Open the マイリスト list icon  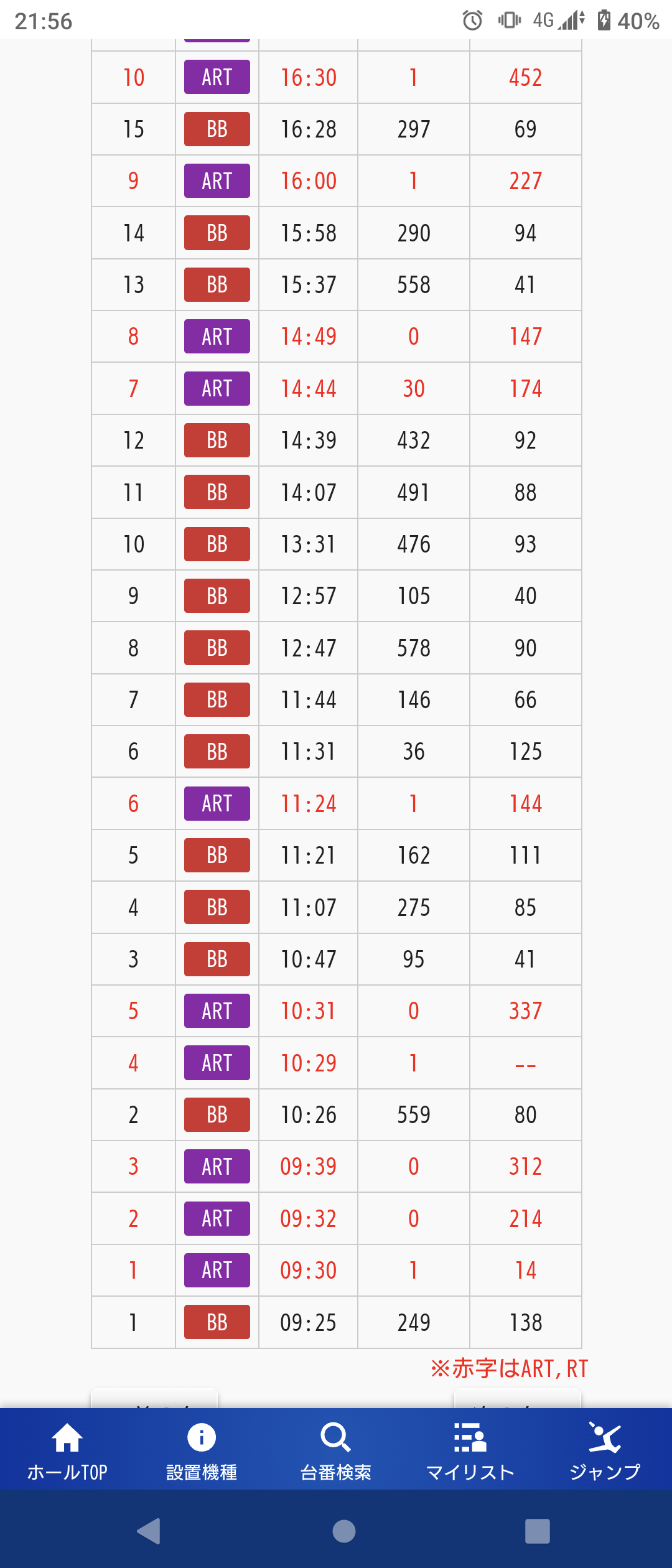470,1438
